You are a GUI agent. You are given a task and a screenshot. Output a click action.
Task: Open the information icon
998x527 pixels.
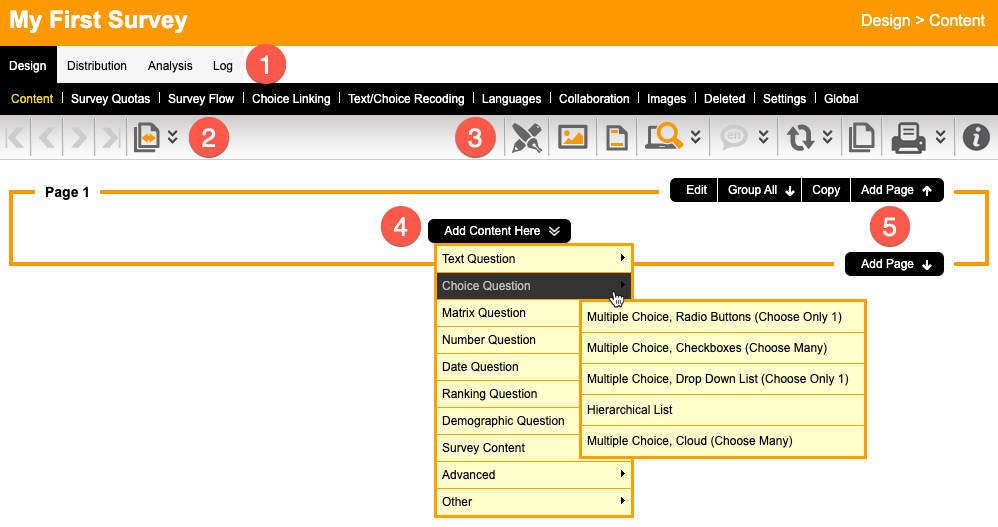975,138
